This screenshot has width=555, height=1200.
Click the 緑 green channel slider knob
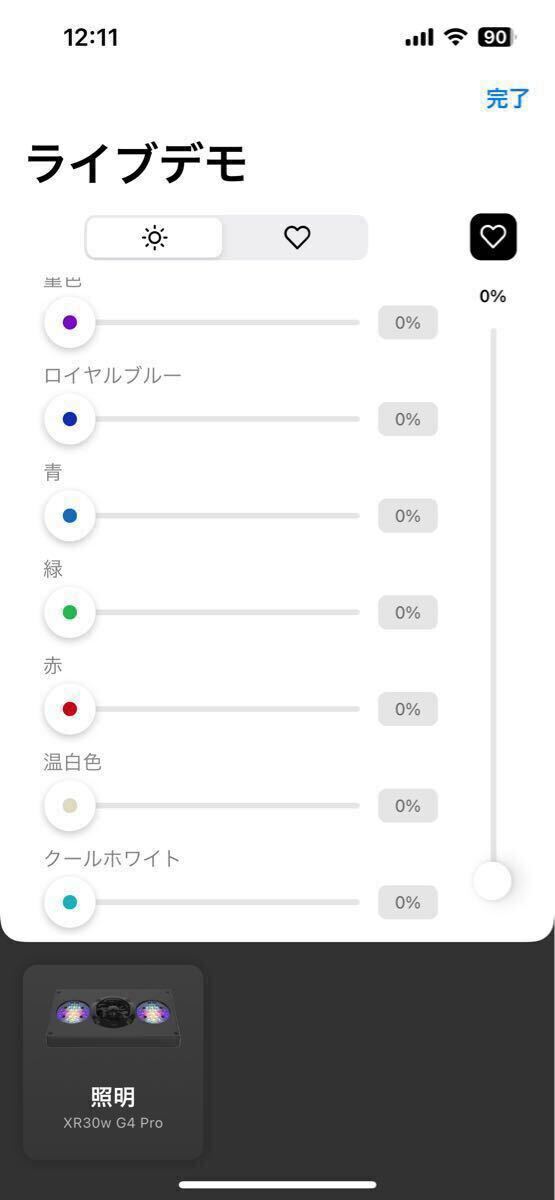tap(70, 612)
